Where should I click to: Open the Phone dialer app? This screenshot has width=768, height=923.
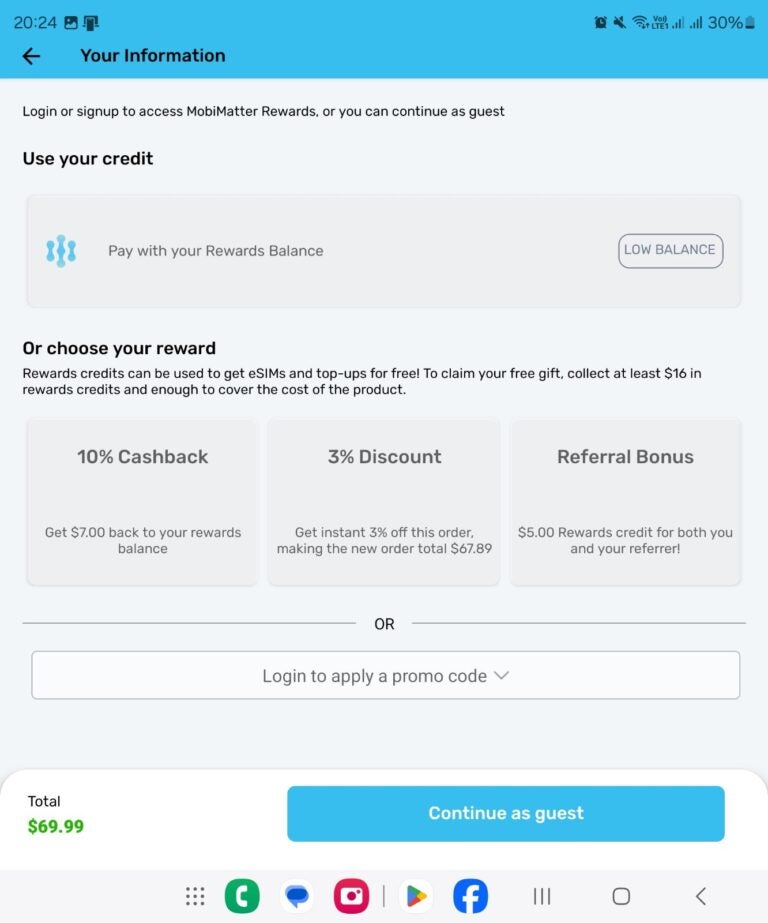pos(242,896)
